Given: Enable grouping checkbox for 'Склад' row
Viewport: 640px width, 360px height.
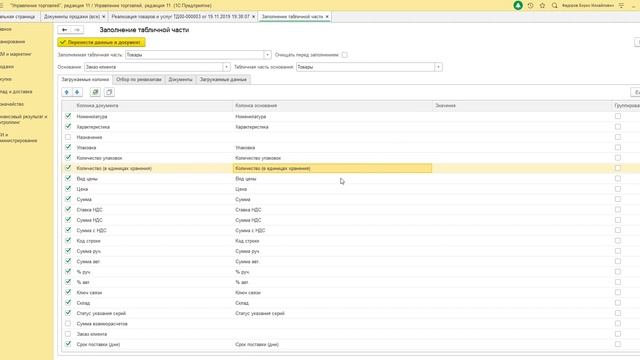Looking at the screenshot, I should pos(618,303).
